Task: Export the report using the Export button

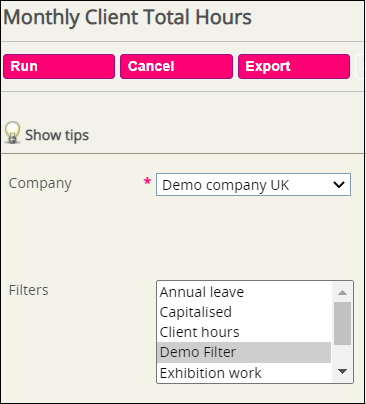Action: 294,67
